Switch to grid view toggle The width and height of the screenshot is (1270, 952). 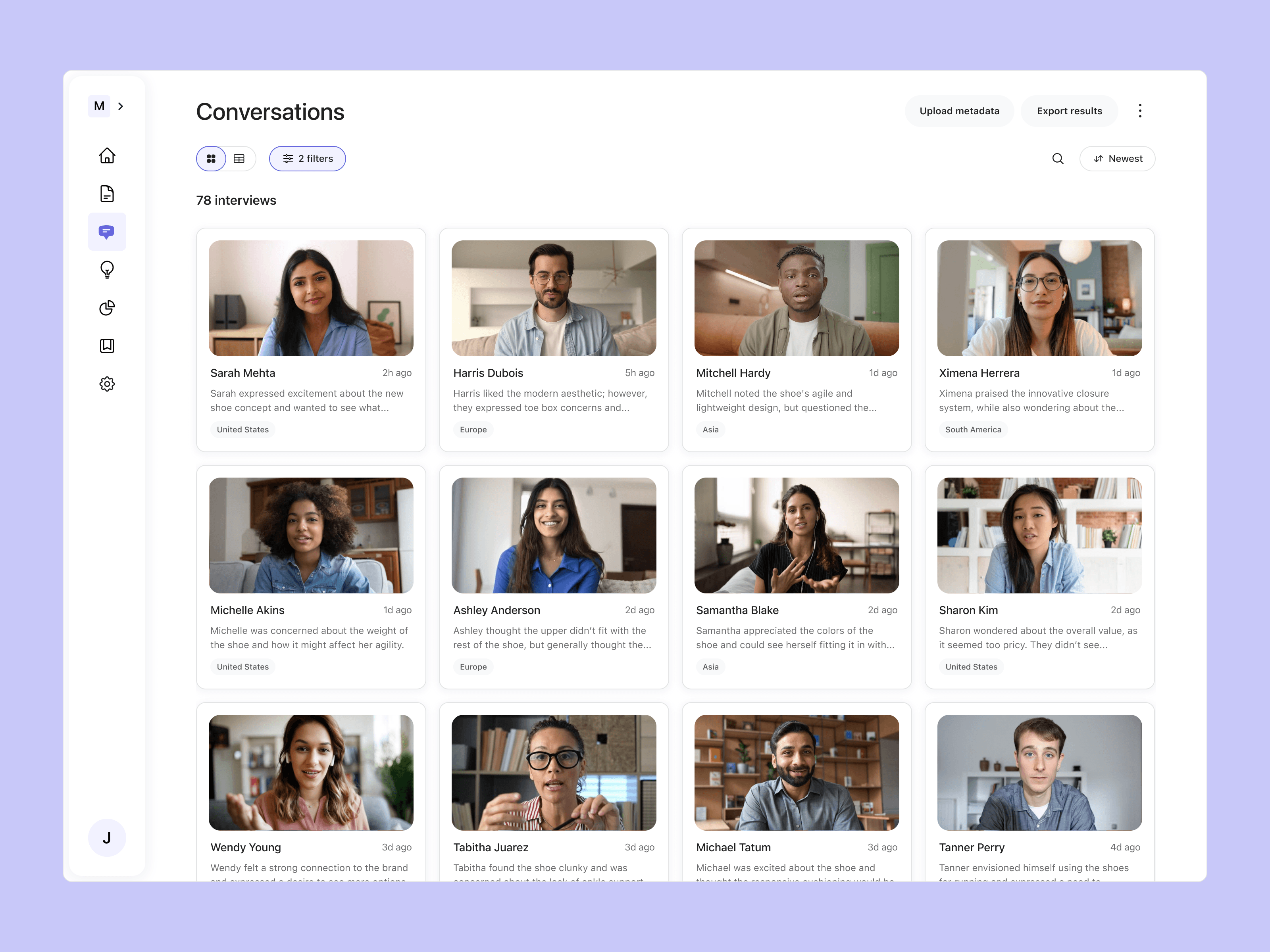click(x=211, y=158)
